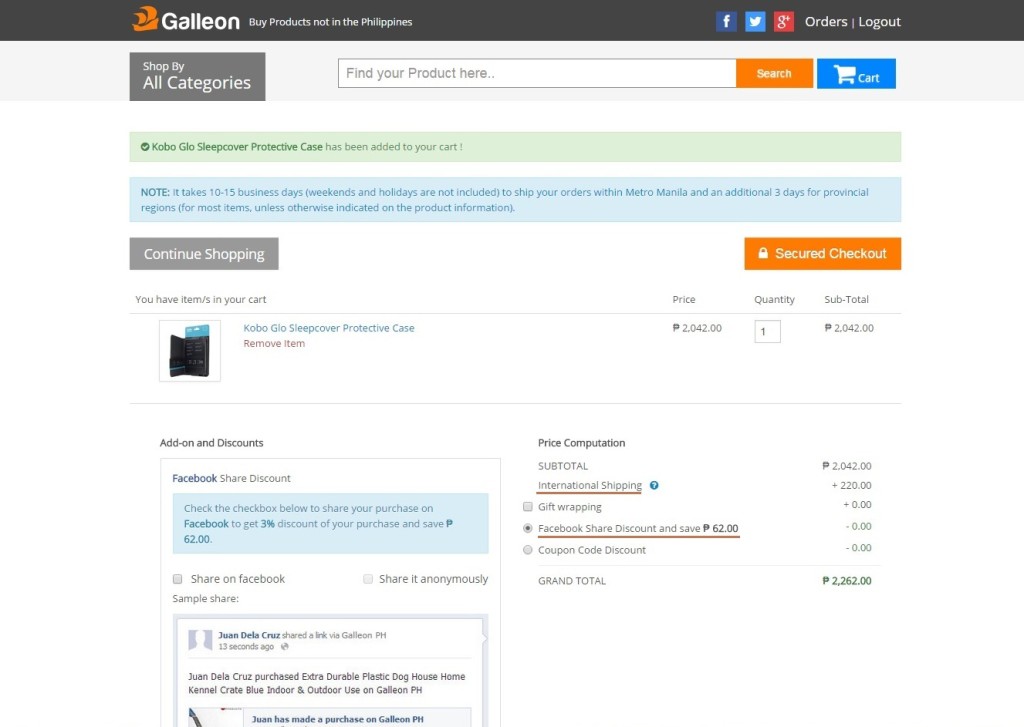Open the Twitter social icon in header
This screenshot has height=727, width=1024.
point(754,22)
